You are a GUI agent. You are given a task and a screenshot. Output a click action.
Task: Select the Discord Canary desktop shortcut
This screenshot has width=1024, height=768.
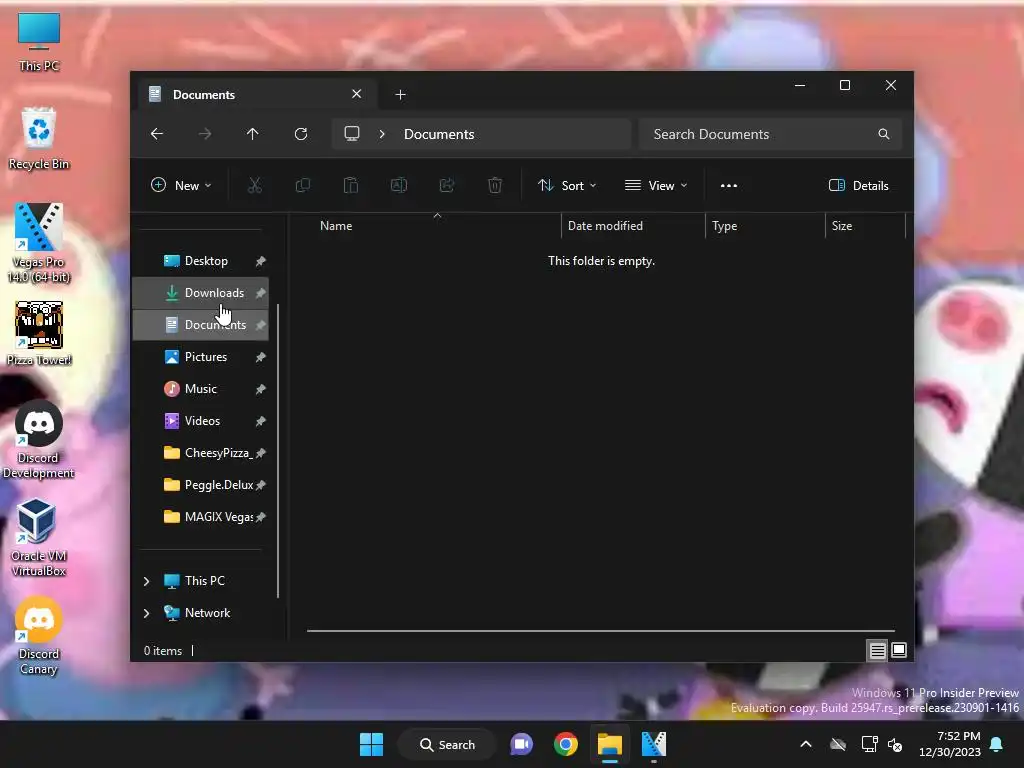click(39, 635)
